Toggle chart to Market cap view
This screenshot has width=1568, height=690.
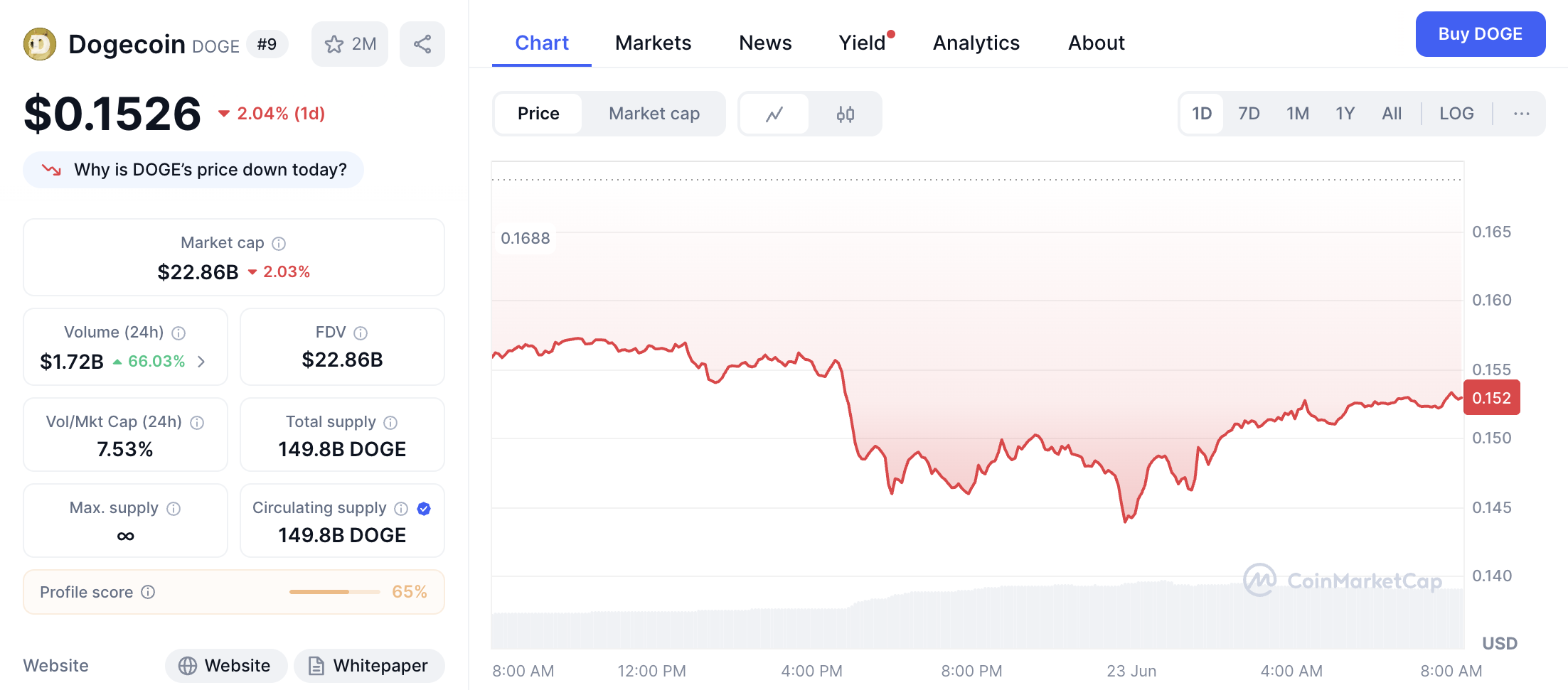pyautogui.click(x=654, y=114)
